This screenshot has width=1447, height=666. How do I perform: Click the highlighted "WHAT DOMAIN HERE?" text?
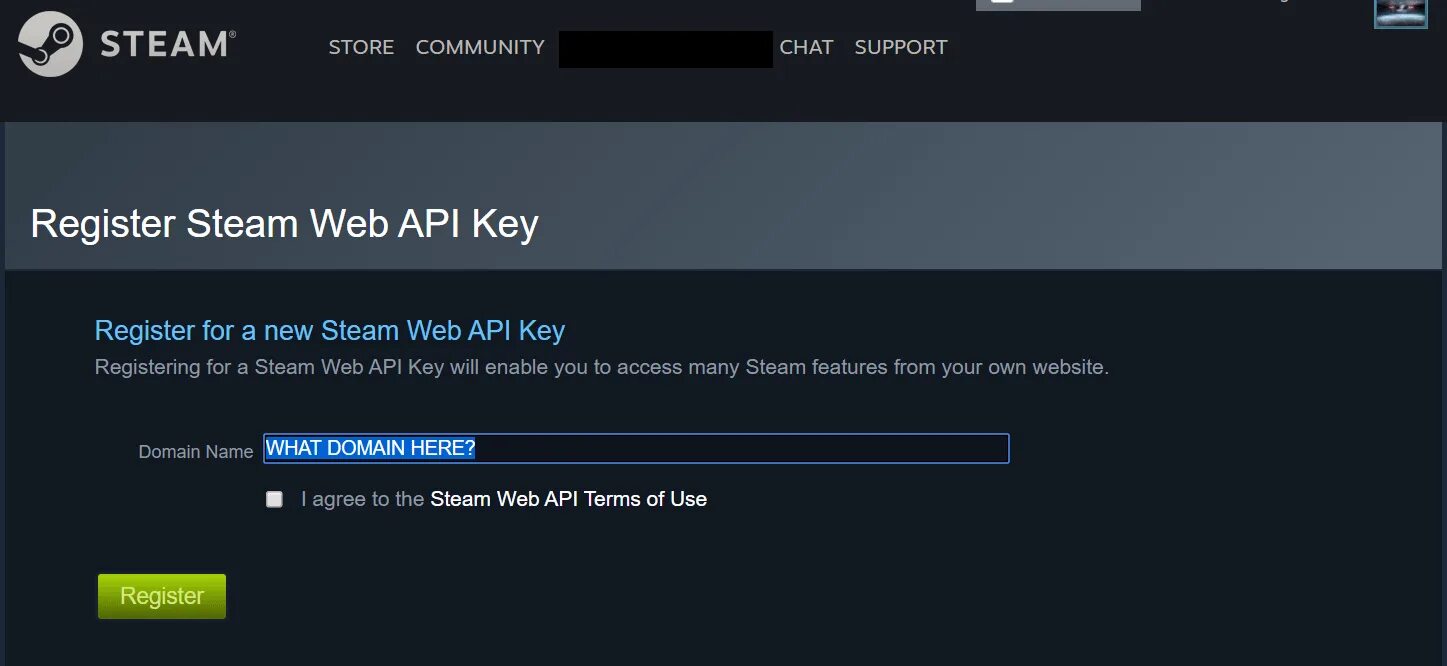(370, 448)
